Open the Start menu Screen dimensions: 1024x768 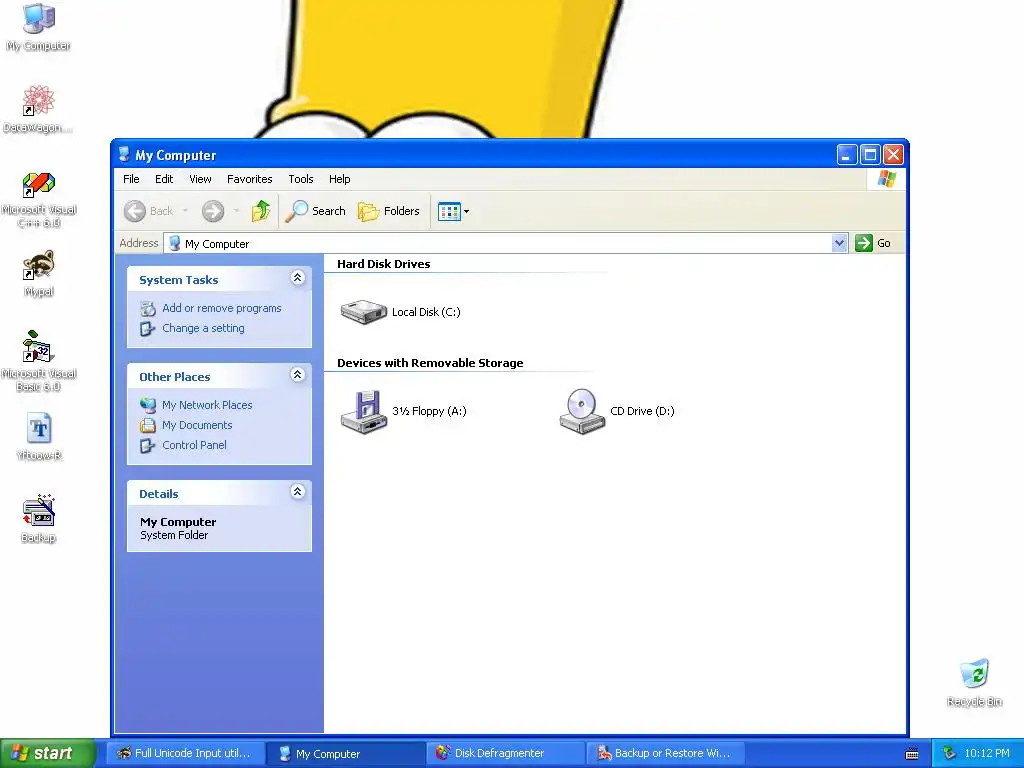48,753
